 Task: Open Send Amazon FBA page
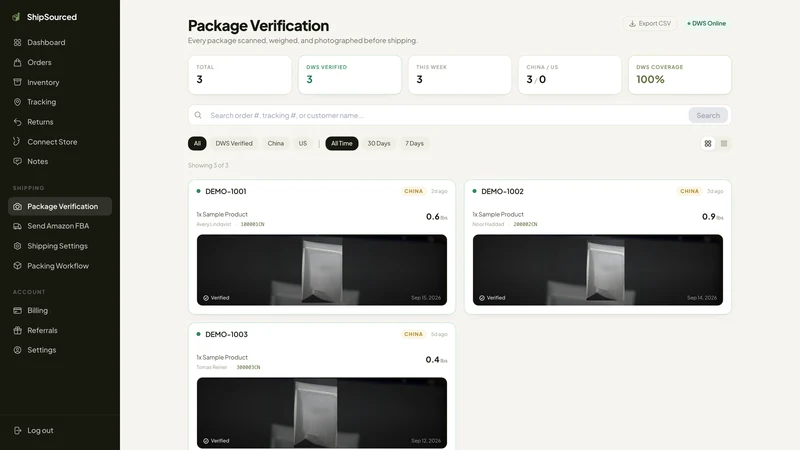tap(60, 226)
